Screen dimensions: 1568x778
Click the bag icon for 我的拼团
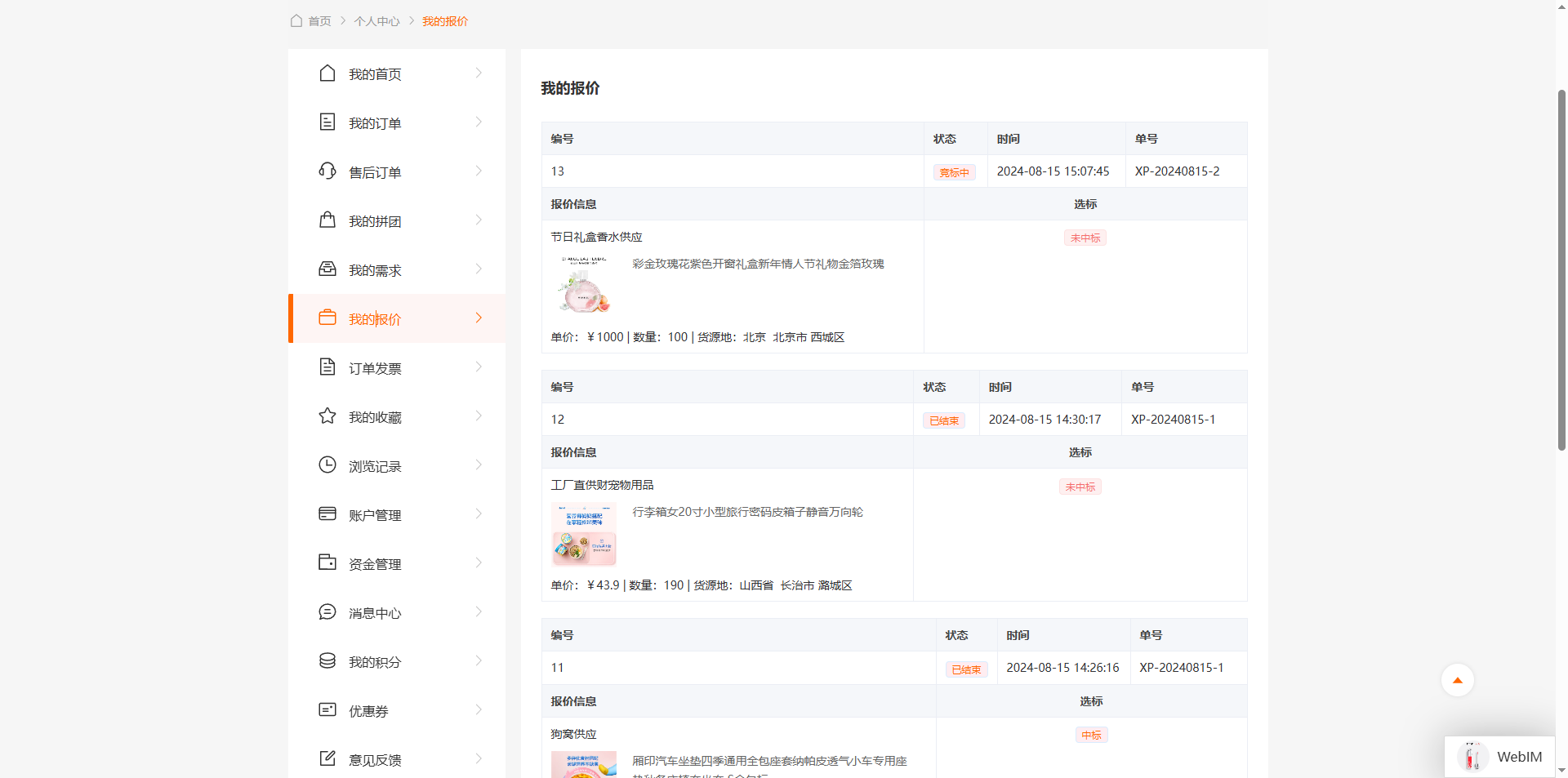pyautogui.click(x=327, y=220)
